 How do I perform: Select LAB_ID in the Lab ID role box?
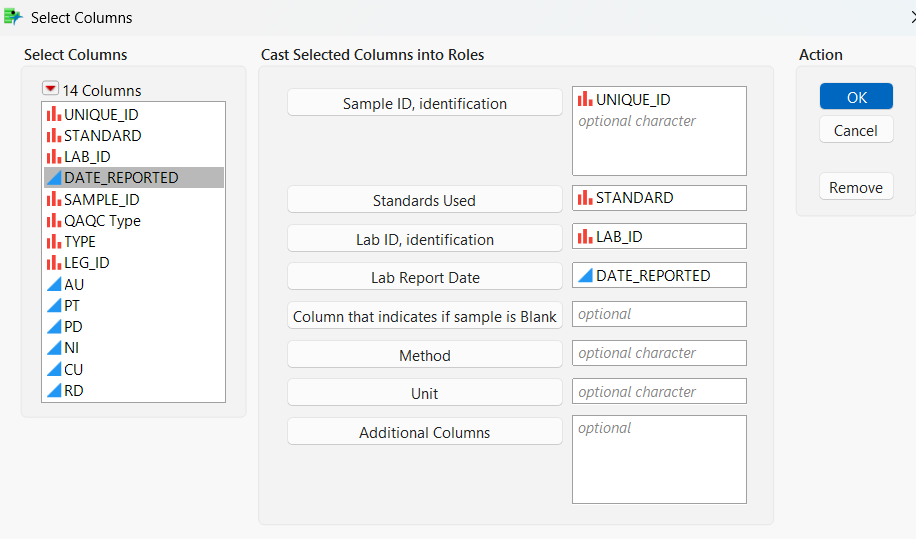coord(659,237)
